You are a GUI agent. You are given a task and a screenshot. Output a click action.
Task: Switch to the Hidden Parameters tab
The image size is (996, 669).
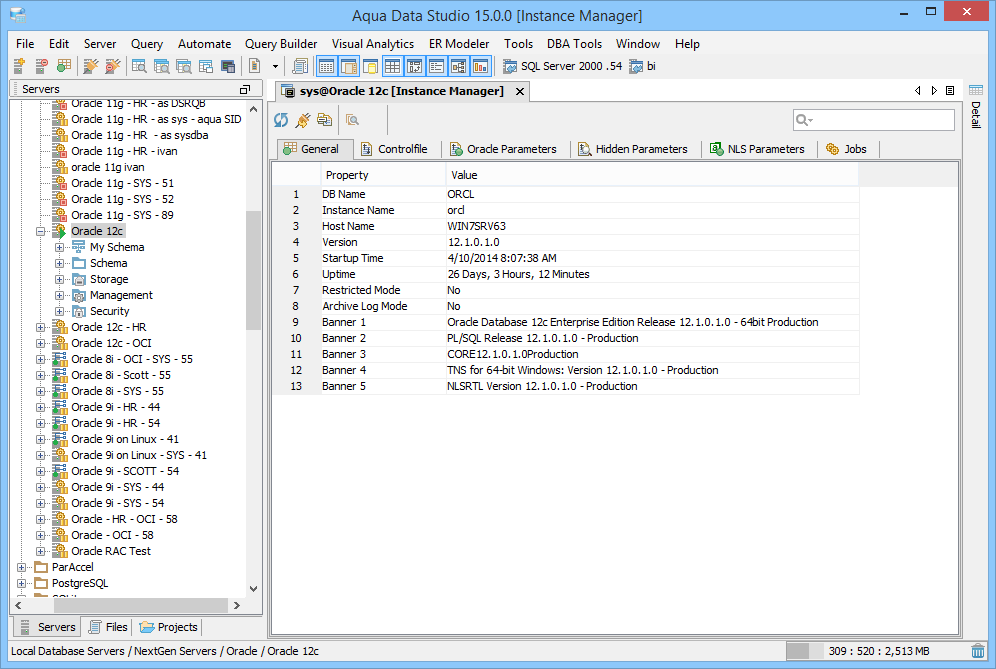(633, 149)
